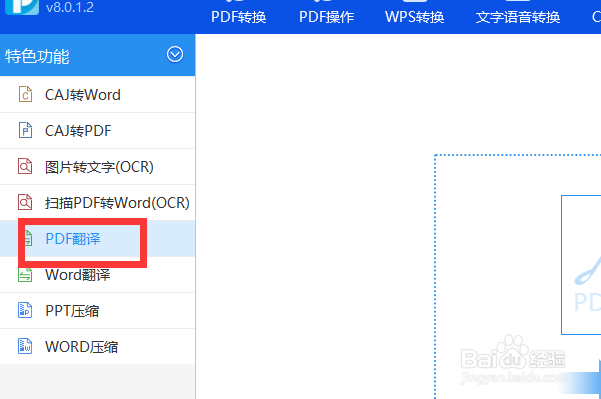The width and height of the screenshot is (601, 399).
Task: Switch to the 文字语音转换 tab
Action: point(518,17)
